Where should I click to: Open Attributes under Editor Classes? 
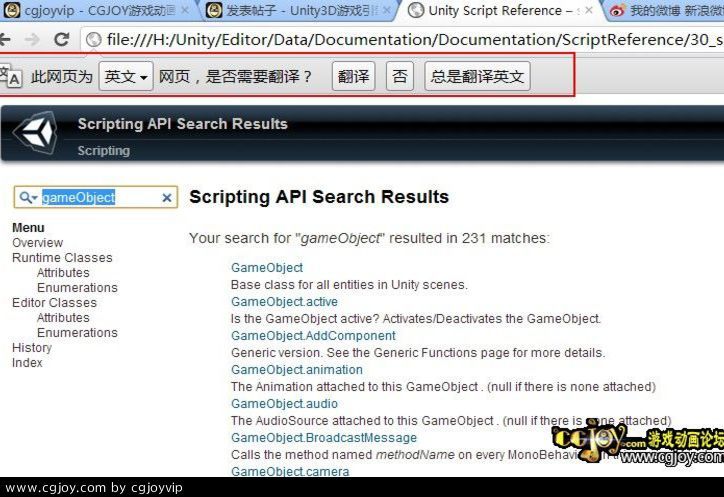63,318
